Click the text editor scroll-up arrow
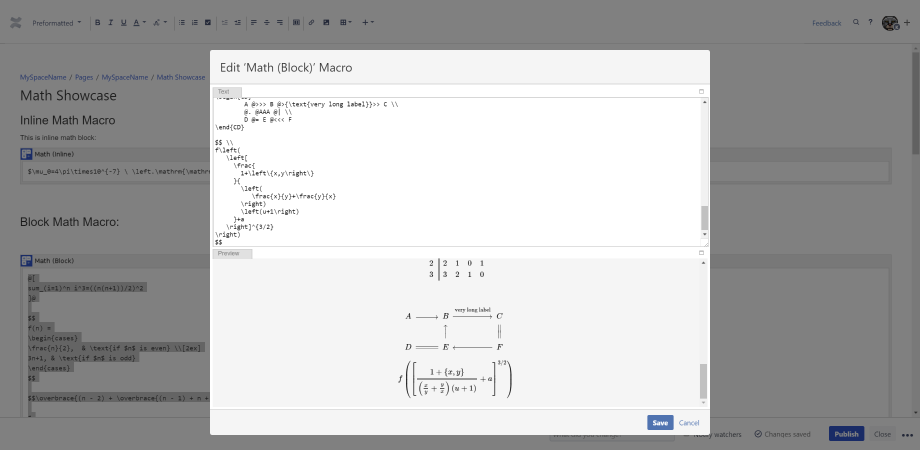 click(x=705, y=102)
